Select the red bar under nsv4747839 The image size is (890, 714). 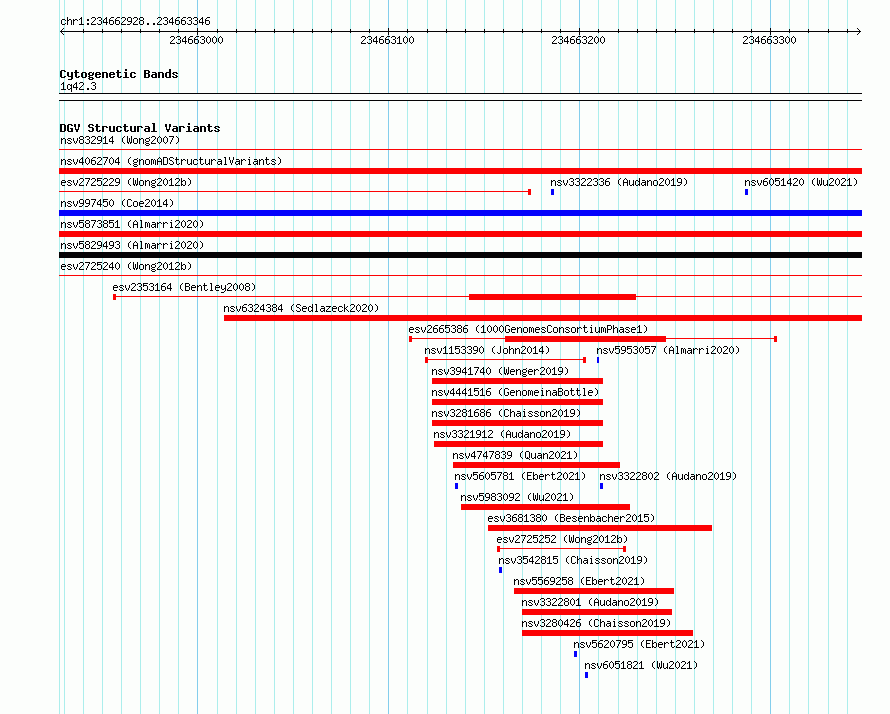pos(536,465)
